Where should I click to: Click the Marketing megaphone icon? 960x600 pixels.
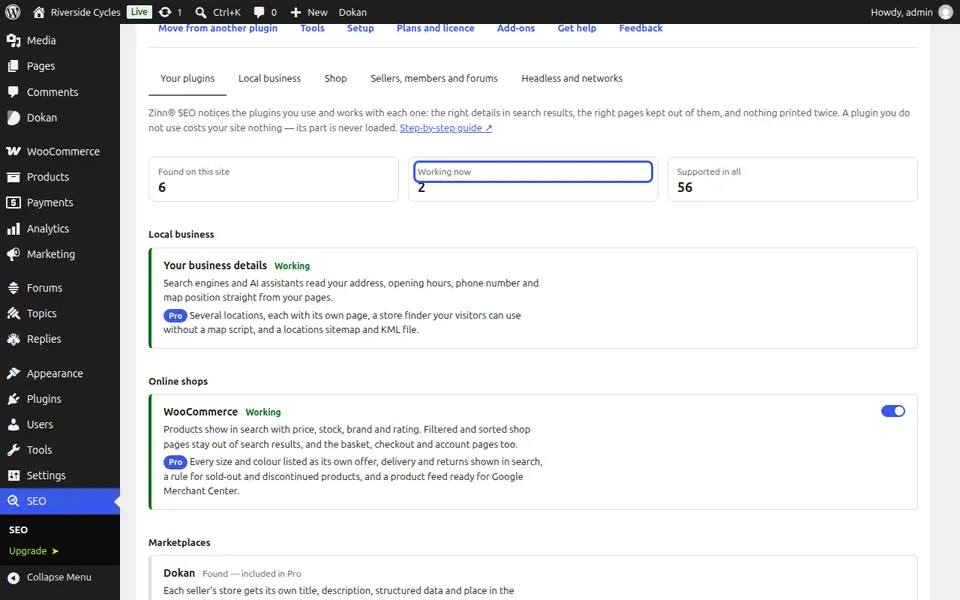[13, 254]
